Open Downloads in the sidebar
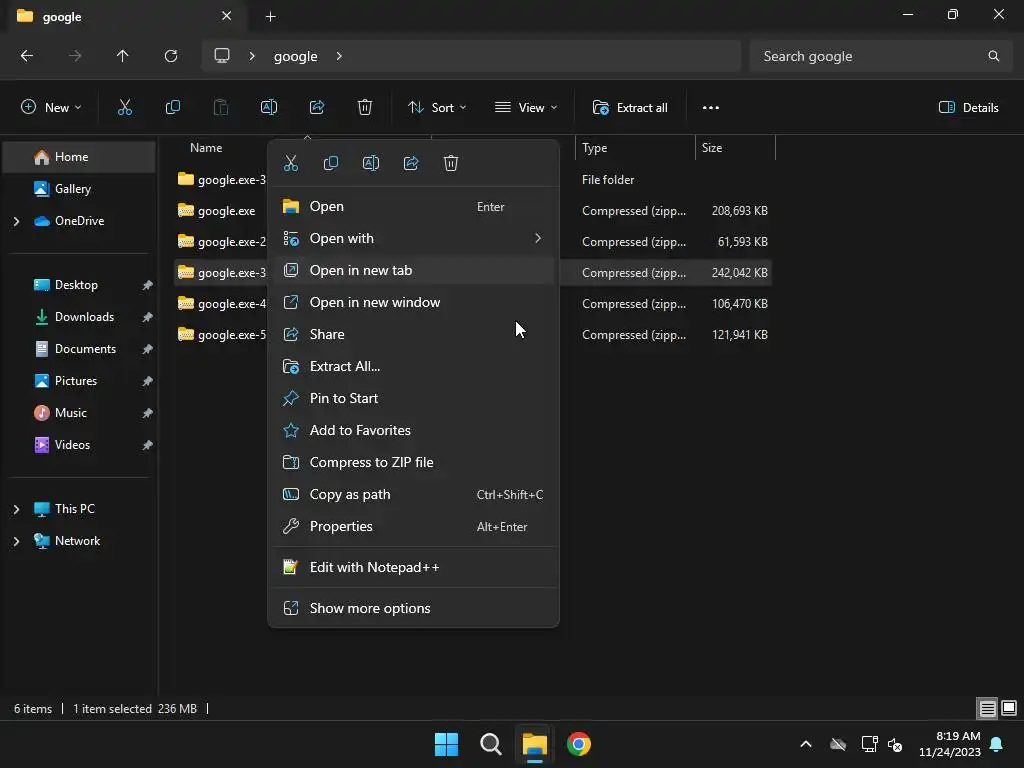The height and width of the screenshot is (768, 1024). click(x=79, y=317)
